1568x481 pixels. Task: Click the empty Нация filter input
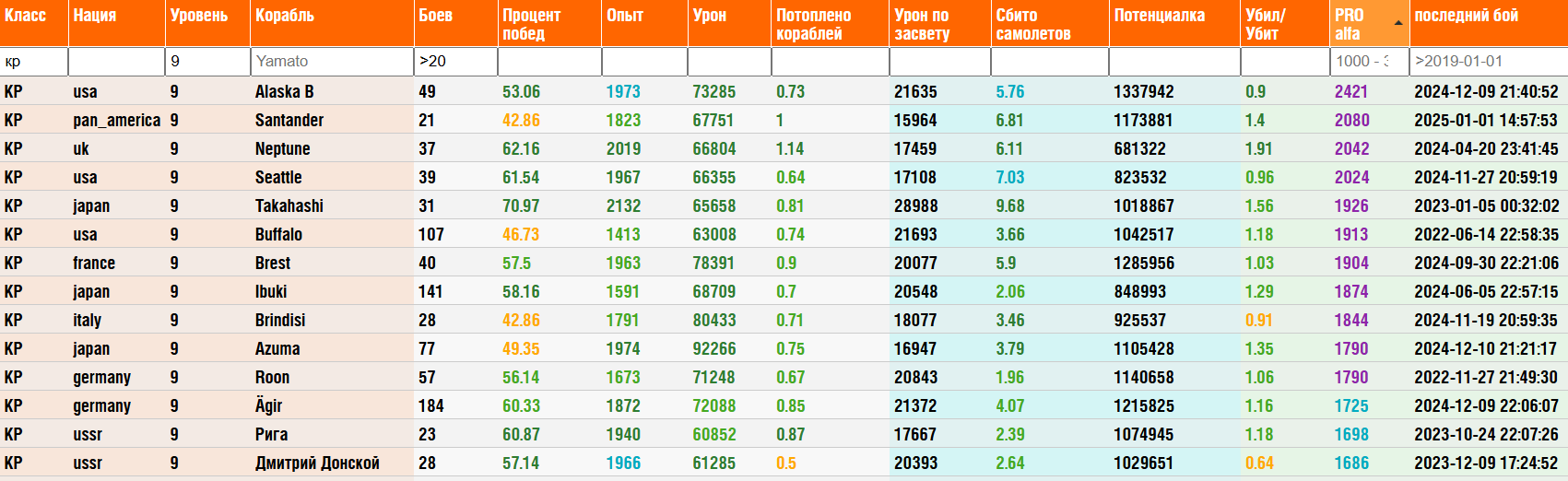(x=116, y=62)
